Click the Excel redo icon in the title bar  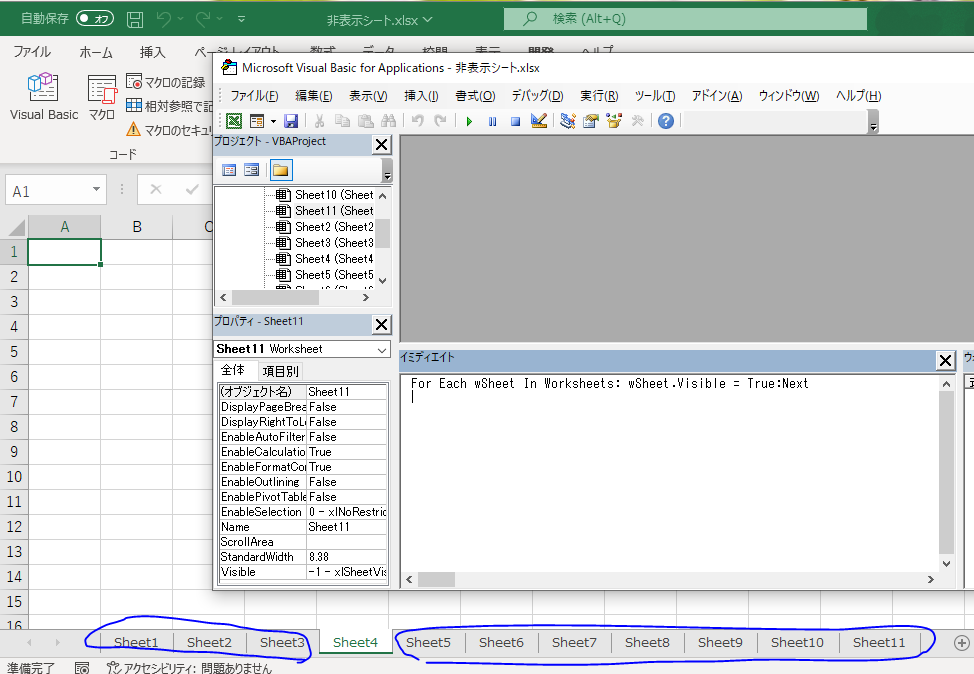203,19
